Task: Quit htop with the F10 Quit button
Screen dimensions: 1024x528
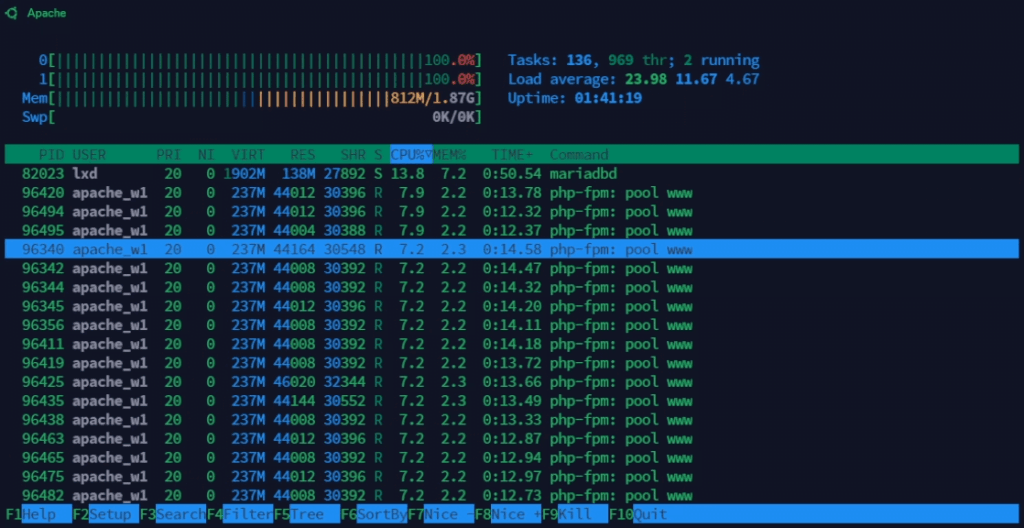Action: pyautogui.click(x=639, y=514)
